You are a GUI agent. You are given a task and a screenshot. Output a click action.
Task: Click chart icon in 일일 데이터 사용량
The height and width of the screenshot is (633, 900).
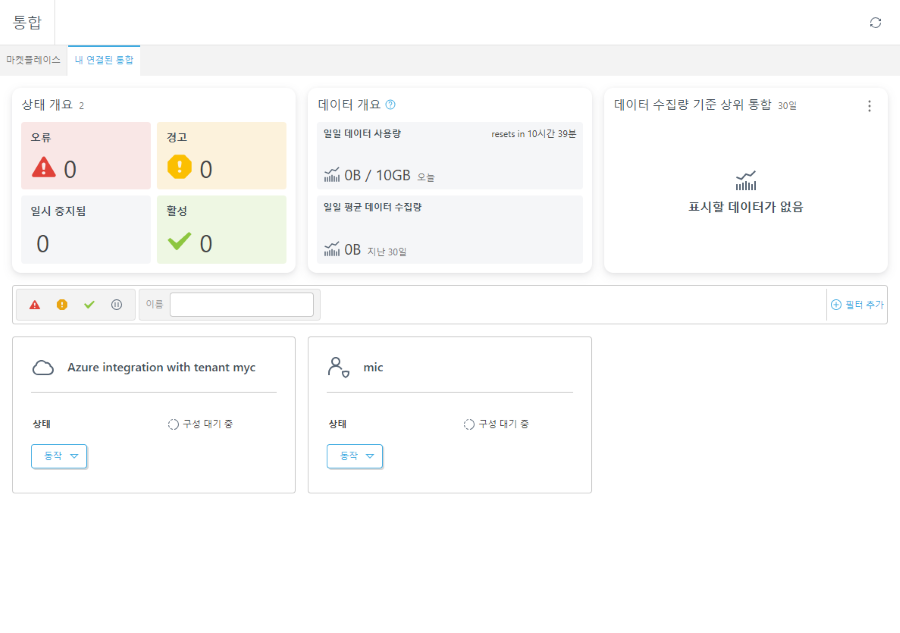[x=332, y=175]
